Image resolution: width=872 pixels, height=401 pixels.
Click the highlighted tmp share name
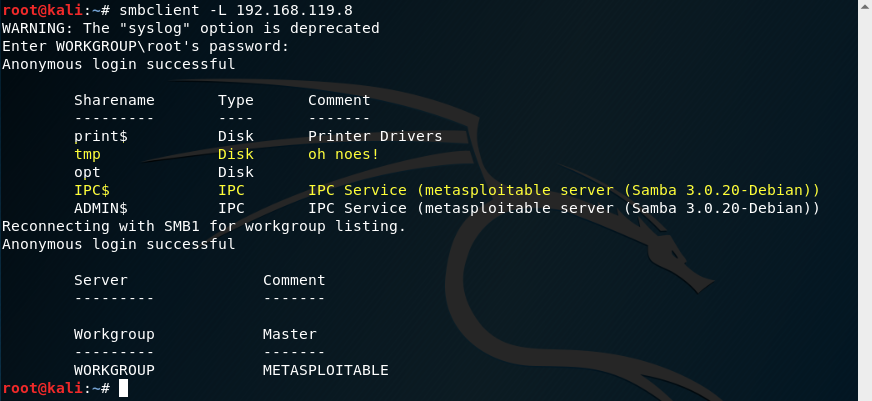(88, 154)
